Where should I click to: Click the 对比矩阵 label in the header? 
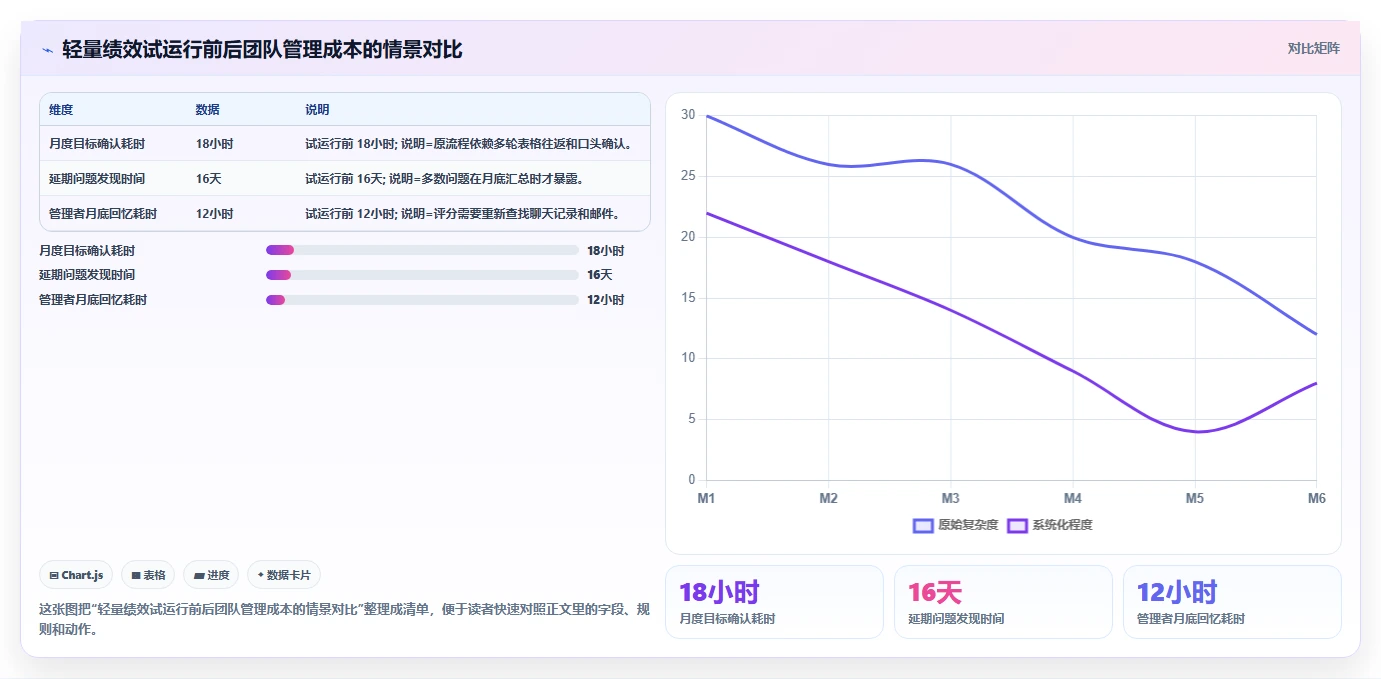pyautogui.click(x=1313, y=48)
